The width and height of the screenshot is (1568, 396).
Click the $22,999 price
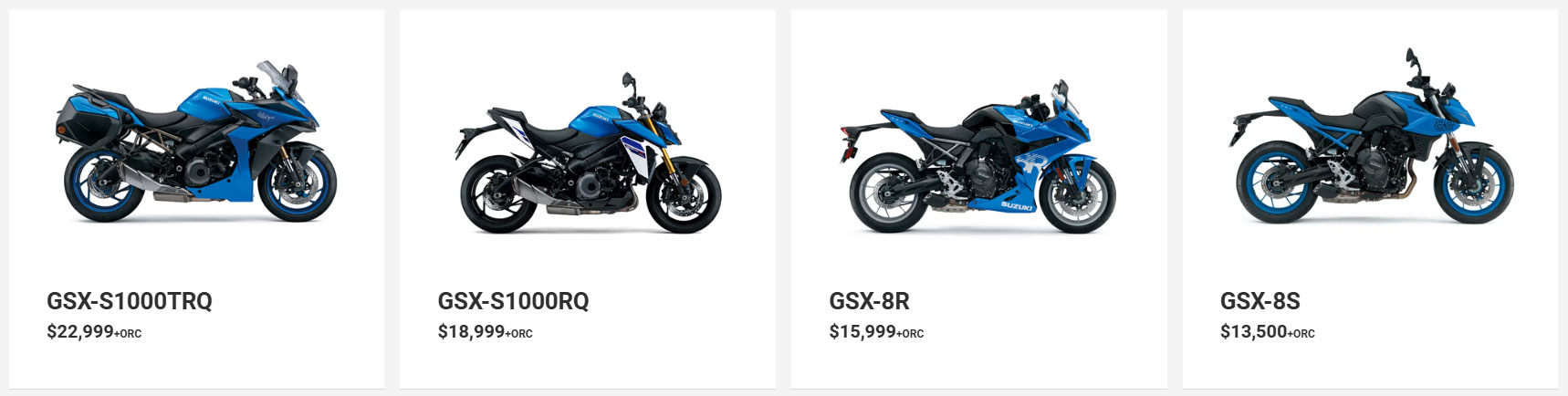click(80, 332)
